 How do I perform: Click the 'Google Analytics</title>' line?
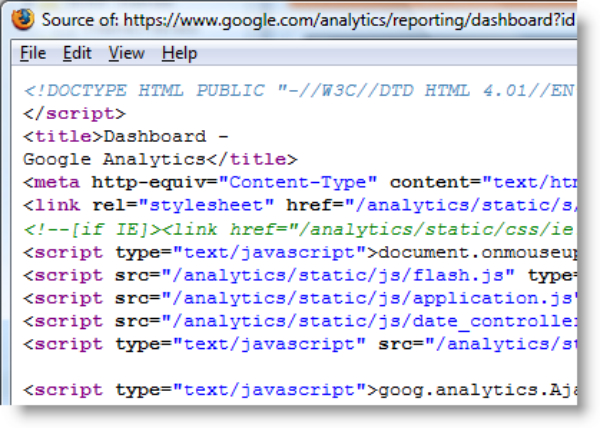(x=160, y=159)
